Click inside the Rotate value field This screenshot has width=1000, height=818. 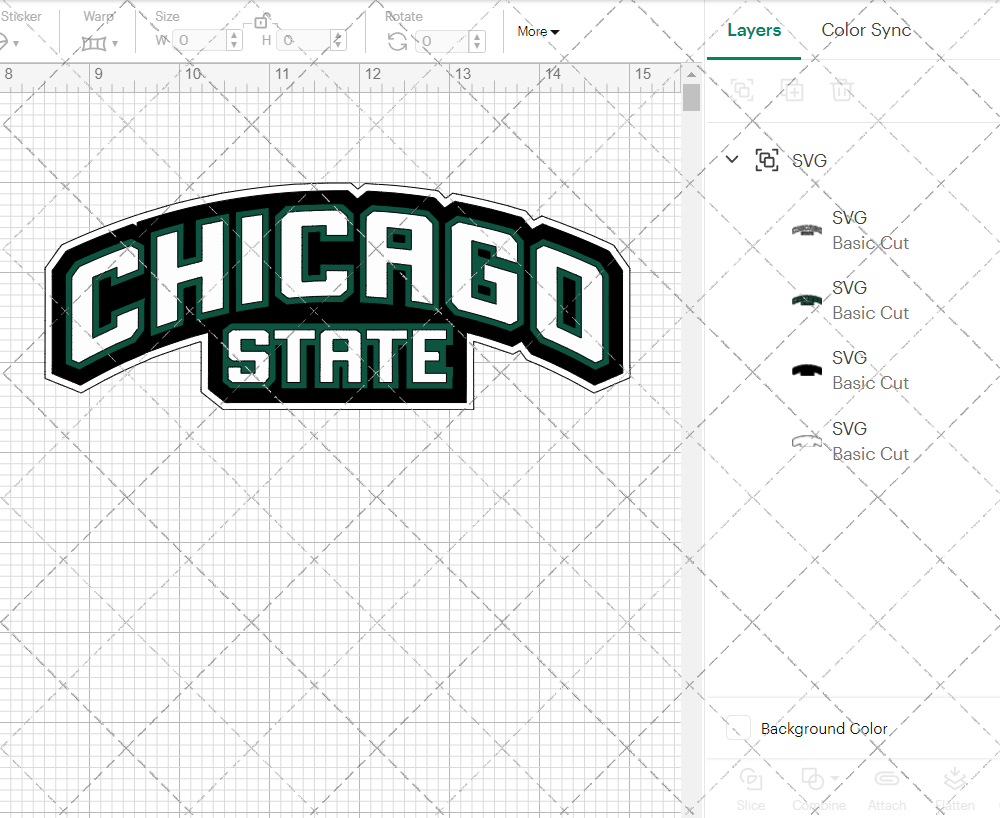coord(440,41)
